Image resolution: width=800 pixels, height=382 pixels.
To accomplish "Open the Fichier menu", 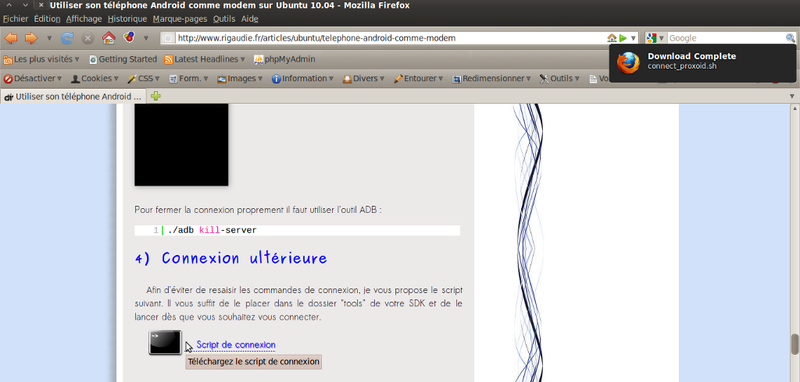I will [x=16, y=19].
